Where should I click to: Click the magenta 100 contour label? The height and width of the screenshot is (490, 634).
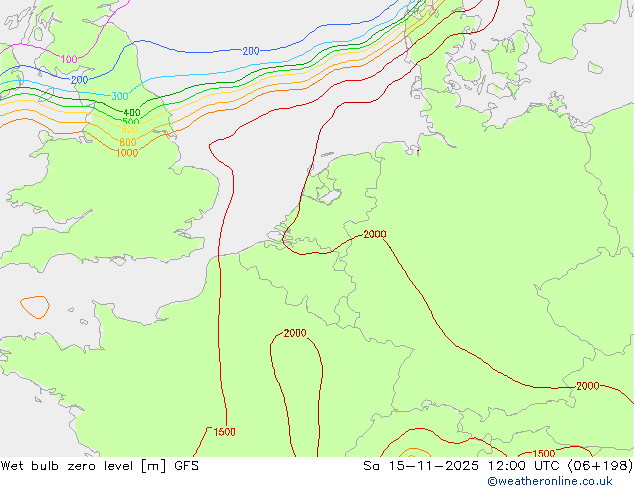[x=69, y=59]
